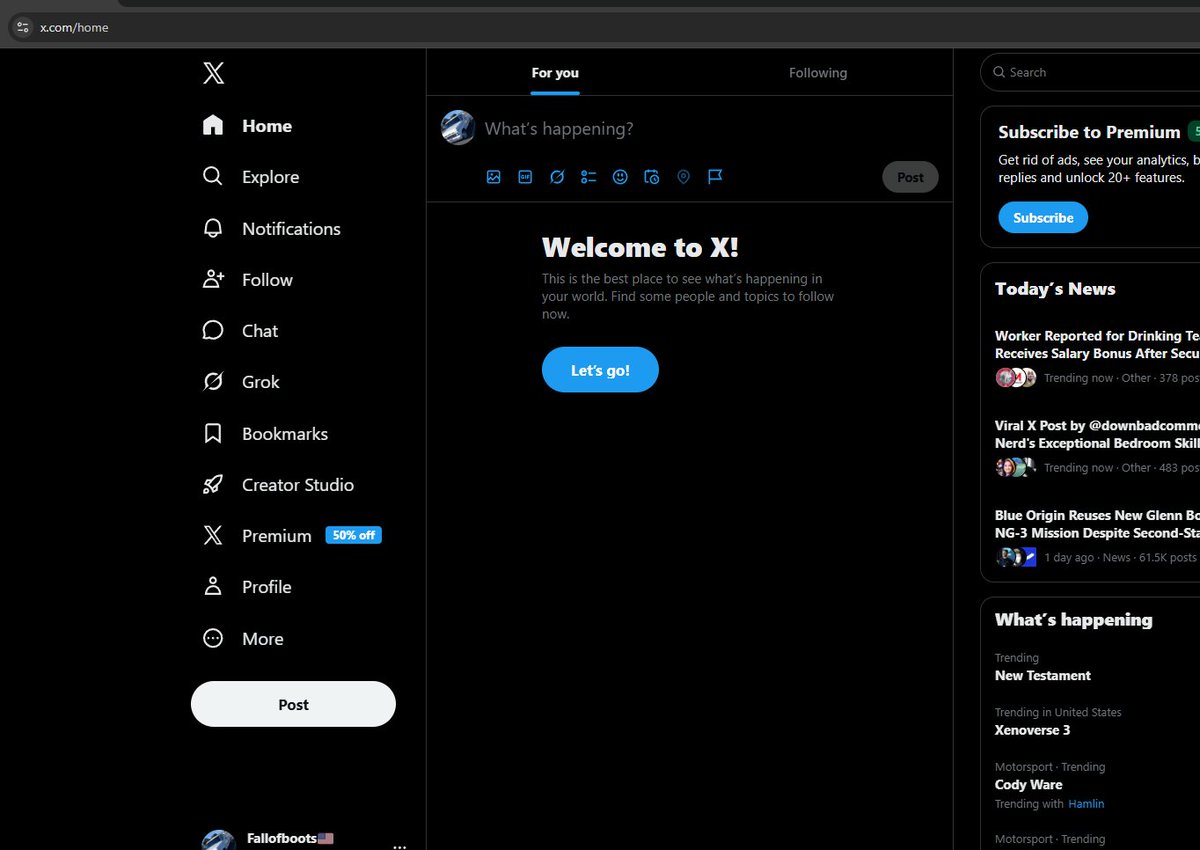Open the Chat bubble icon
The image size is (1200, 850).
[x=213, y=330]
